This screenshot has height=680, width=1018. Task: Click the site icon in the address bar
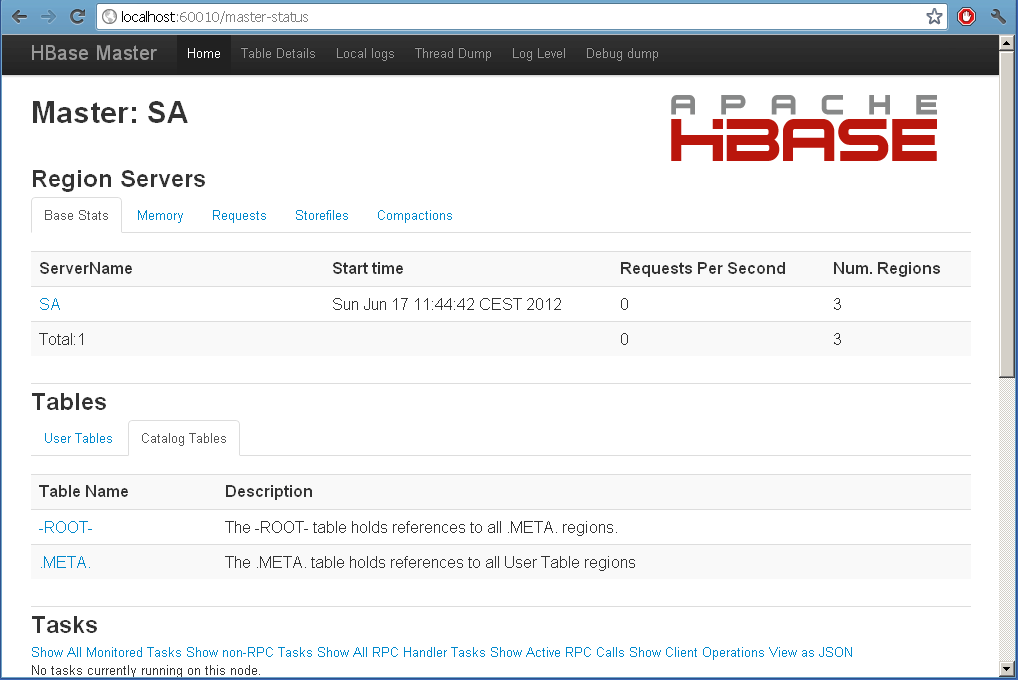108,16
